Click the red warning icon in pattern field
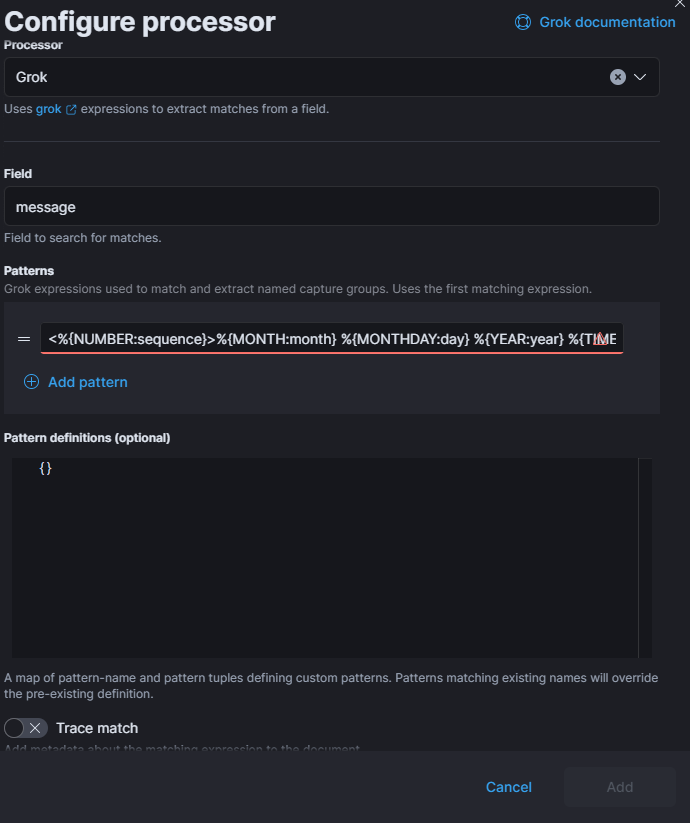The width and height of the screenshot is (690, 823). 600,339
